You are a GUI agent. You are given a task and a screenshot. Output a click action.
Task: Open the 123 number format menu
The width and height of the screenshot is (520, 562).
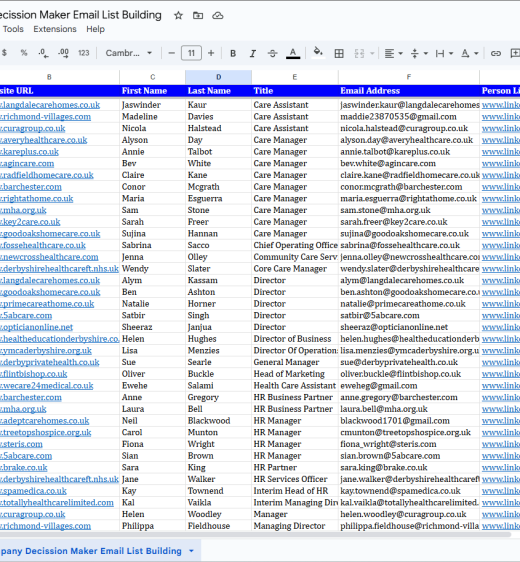coord(84,53)
